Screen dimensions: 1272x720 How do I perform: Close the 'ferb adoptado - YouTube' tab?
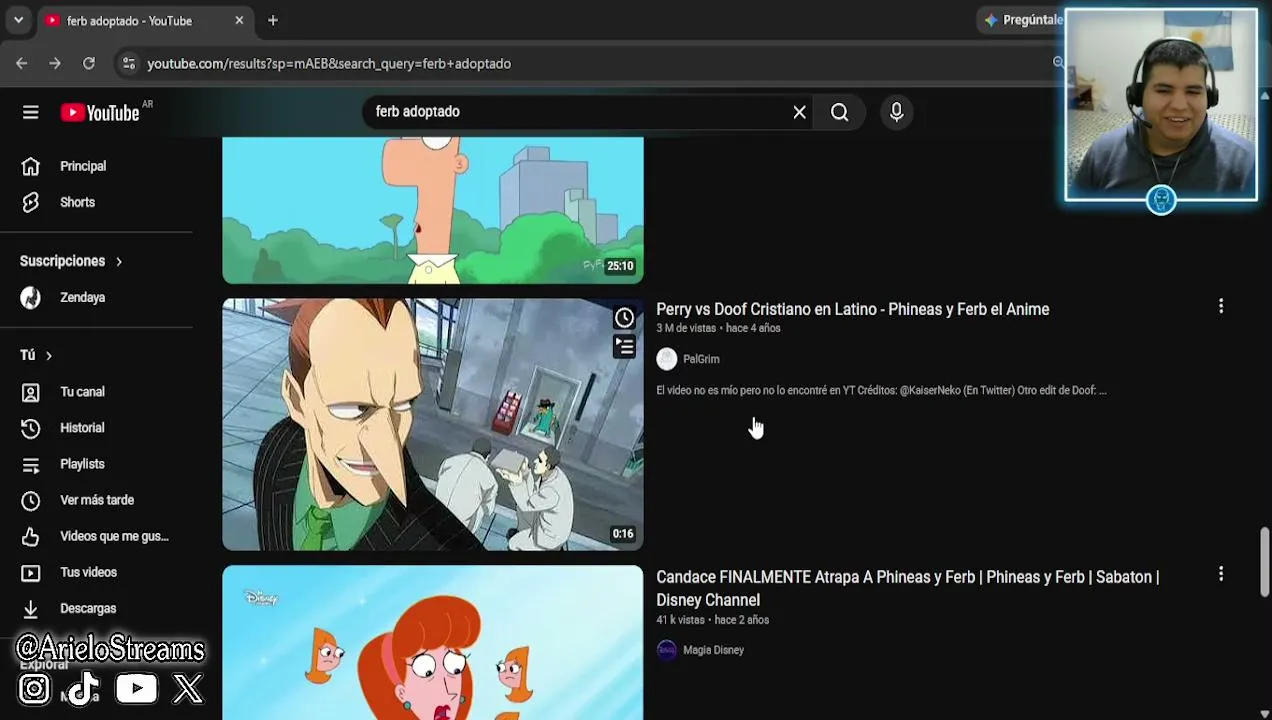point(239,20)
